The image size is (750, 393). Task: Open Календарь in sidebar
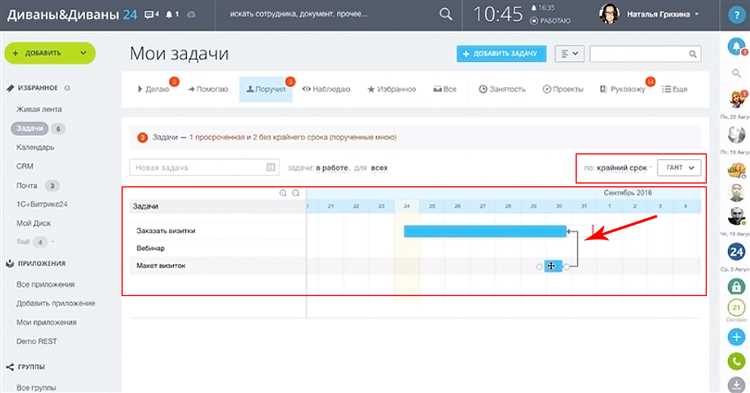pos(35,147)
